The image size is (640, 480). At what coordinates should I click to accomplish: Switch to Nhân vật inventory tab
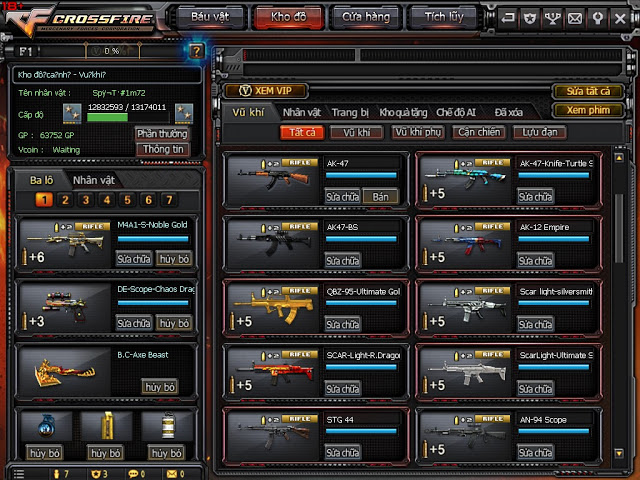302,112
